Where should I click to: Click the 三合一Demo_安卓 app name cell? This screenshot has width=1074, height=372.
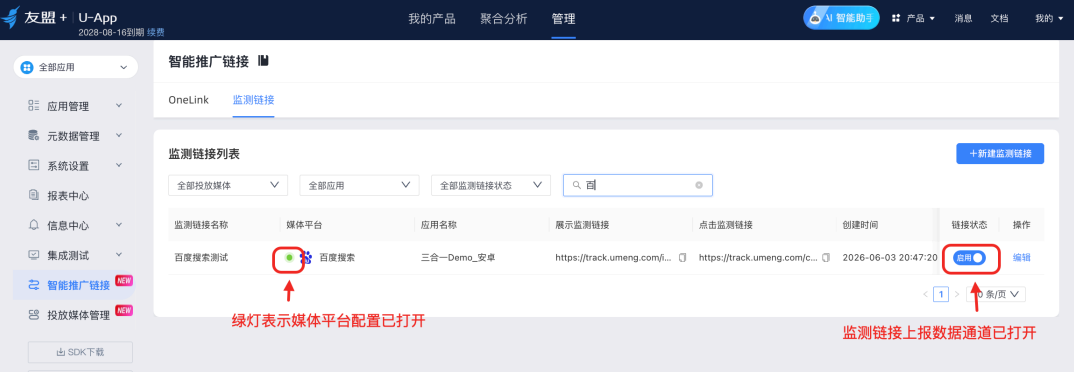coord(459,258)
